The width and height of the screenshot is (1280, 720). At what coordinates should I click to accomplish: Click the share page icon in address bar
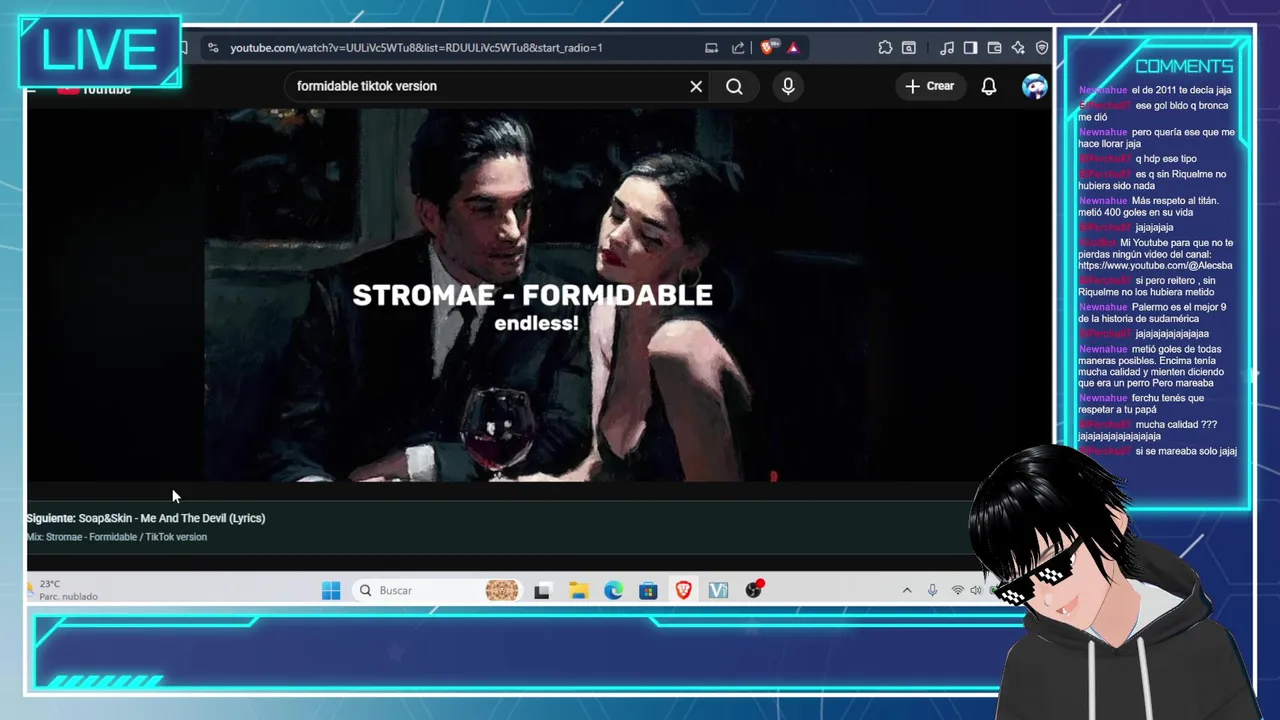(738, 47)
